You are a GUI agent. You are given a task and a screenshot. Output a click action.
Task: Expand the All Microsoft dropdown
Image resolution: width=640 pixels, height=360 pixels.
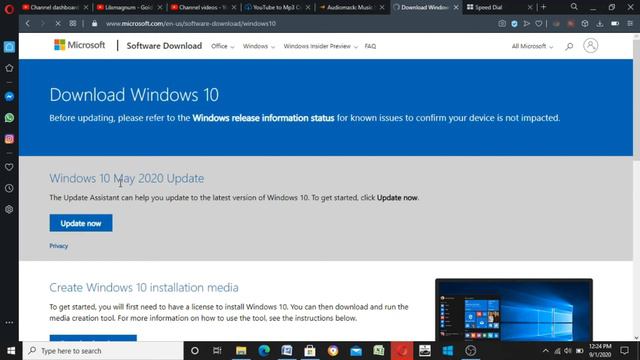coord(532,46)
